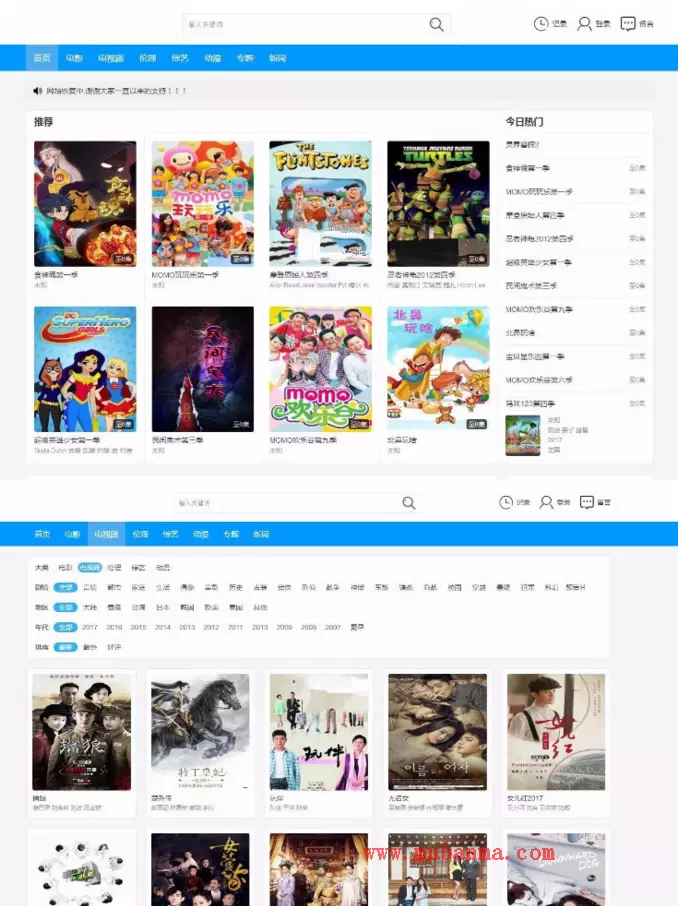The width and height of the screenshot is (678, 906).
Task: Select the 好评 sort option
Action: click(115, 647)
